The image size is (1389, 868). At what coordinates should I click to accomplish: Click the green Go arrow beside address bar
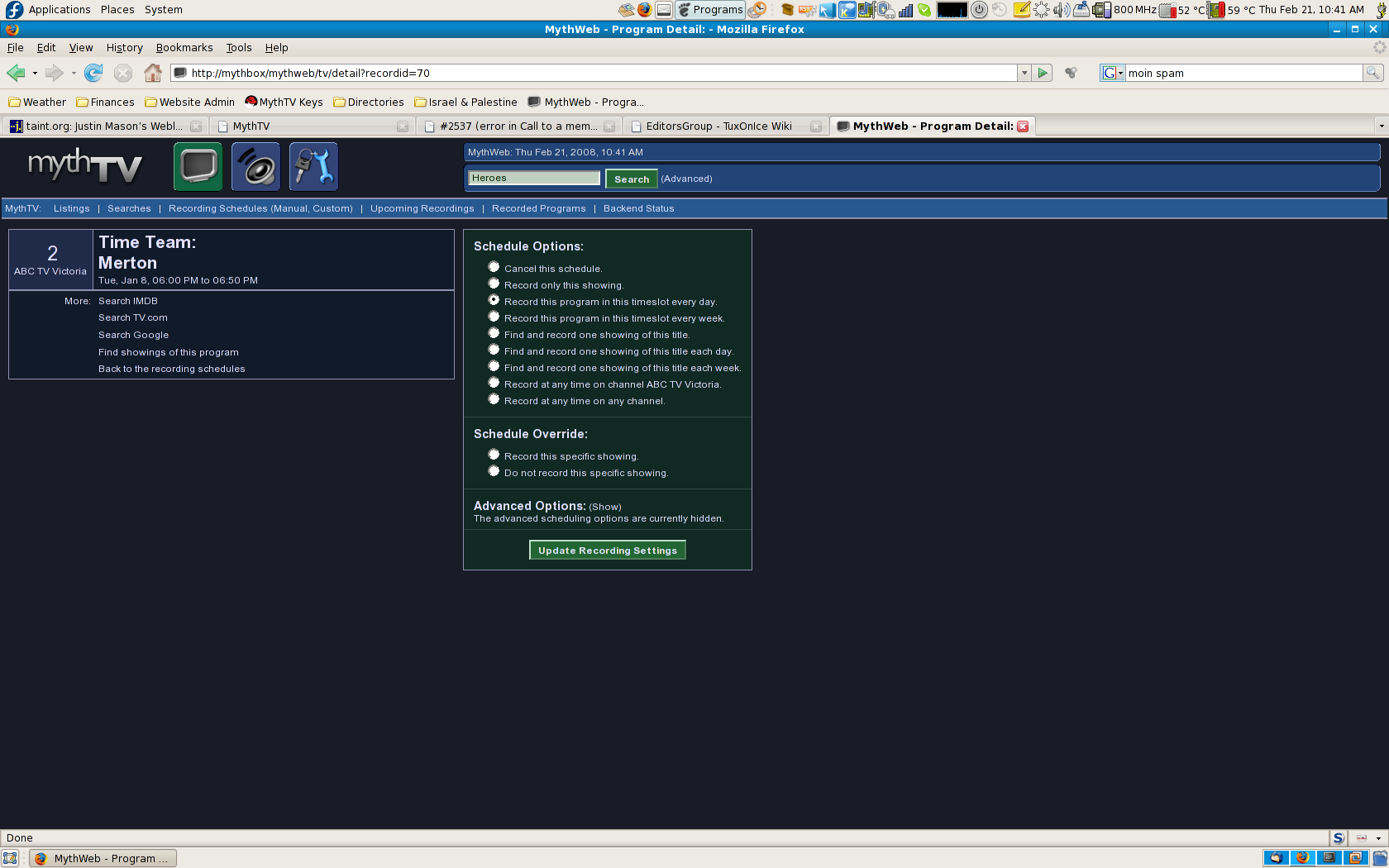[1043, 73]
